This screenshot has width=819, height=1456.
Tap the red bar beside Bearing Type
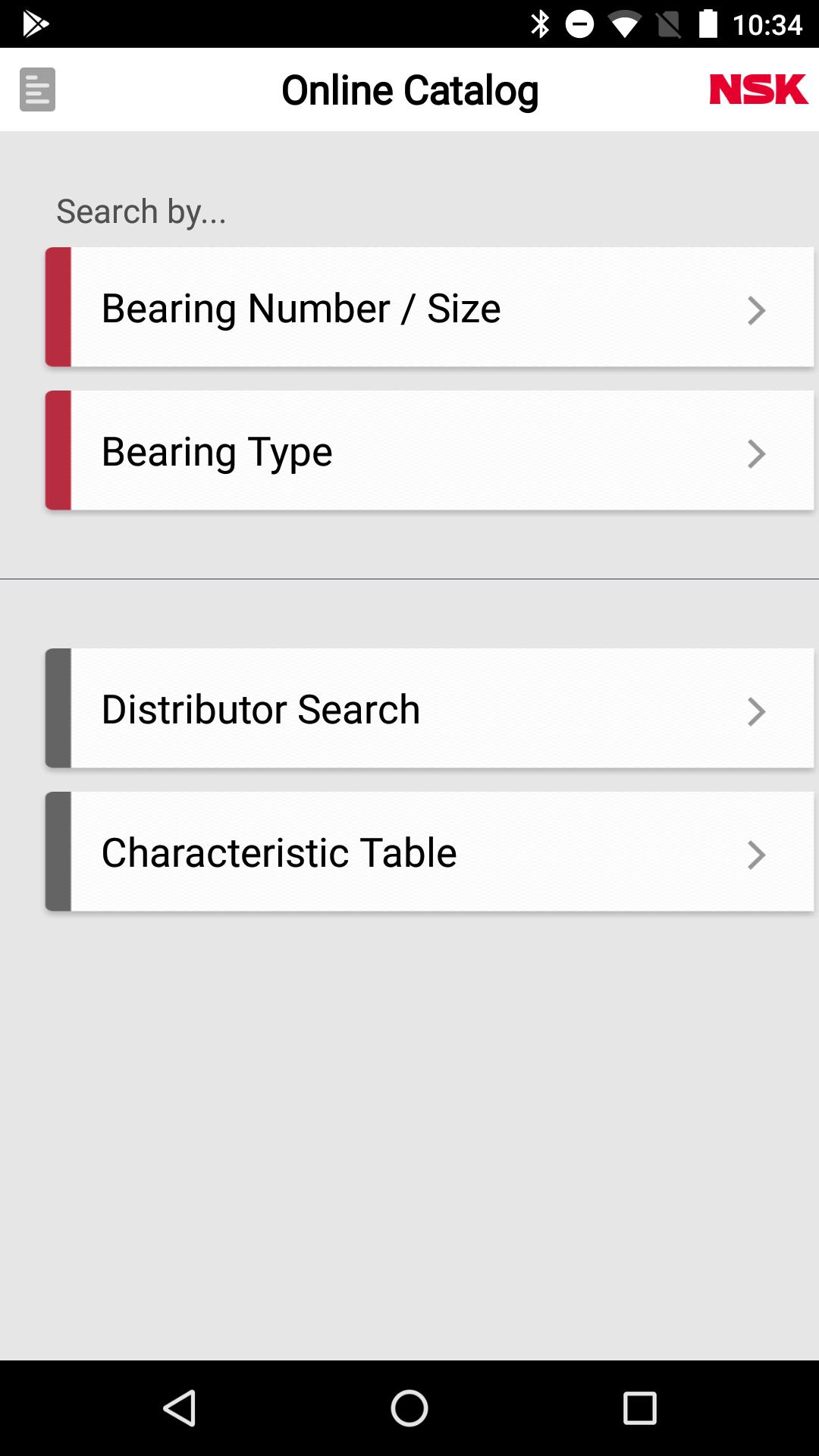[x=58, y=450]
